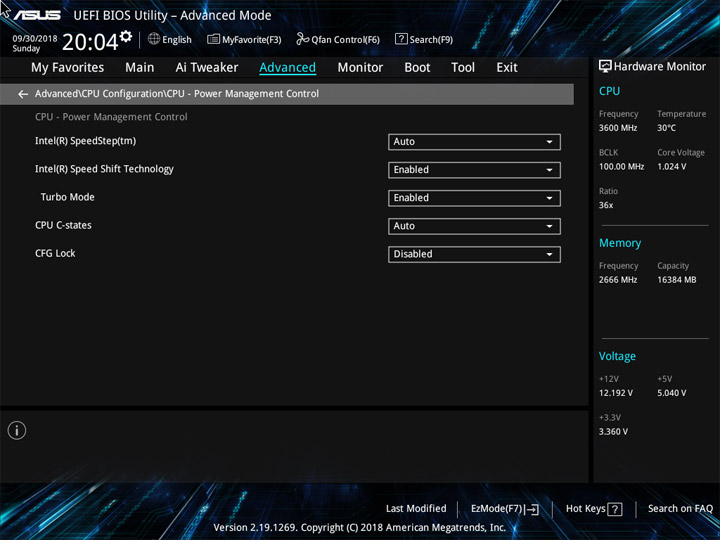Open the Intel Speed Shift Technology dropdown
Viewport: 720px width, 540px height.
tap(474, 170)
